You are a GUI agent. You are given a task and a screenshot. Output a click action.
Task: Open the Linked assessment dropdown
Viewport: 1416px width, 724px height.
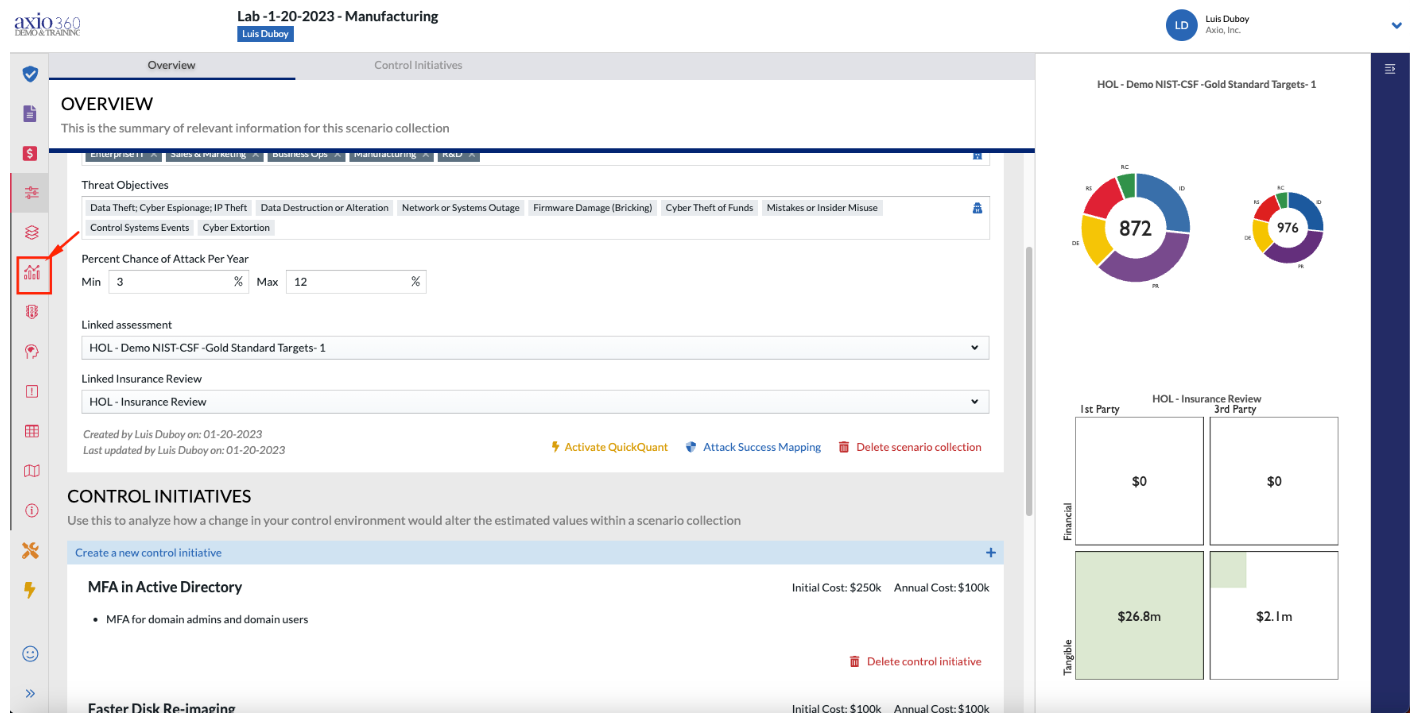[x=535, y=348]
